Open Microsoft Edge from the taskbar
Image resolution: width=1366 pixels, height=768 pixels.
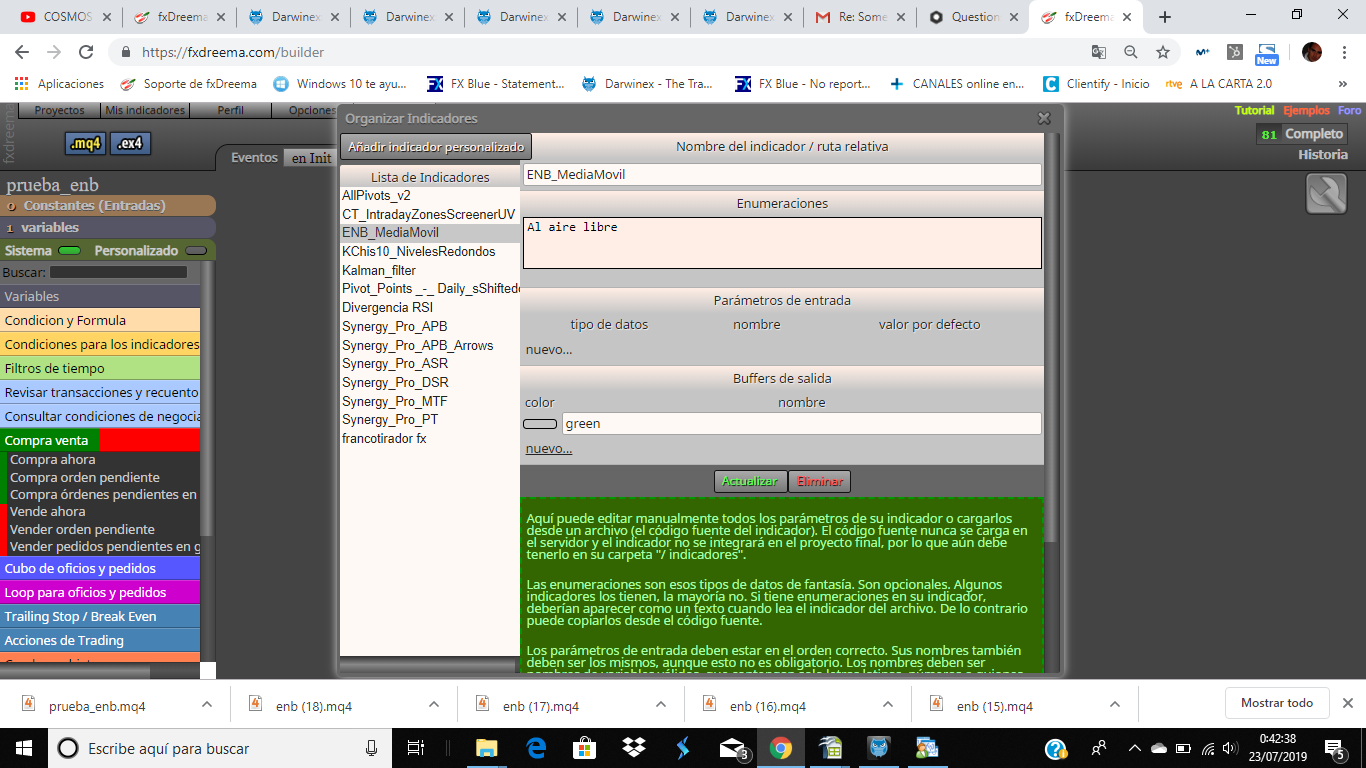click(x=535, y=748)
